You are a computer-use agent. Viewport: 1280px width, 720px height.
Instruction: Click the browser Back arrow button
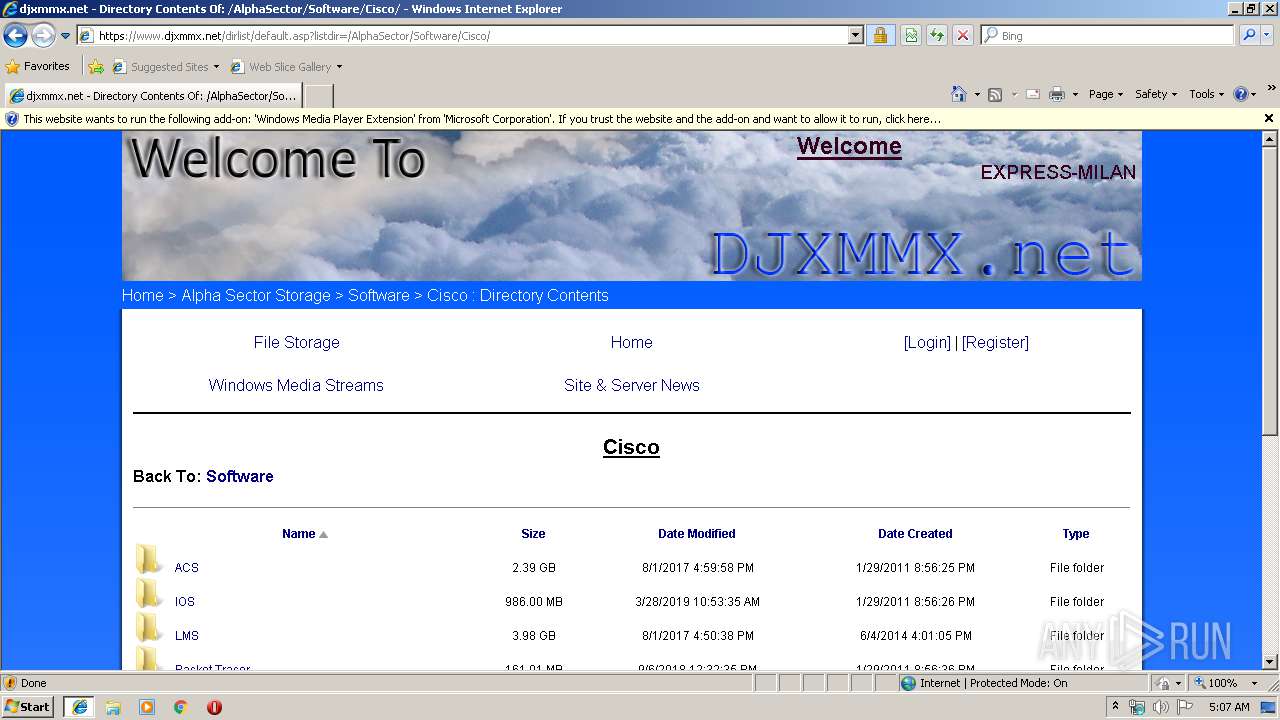click(x=16, y=35)
